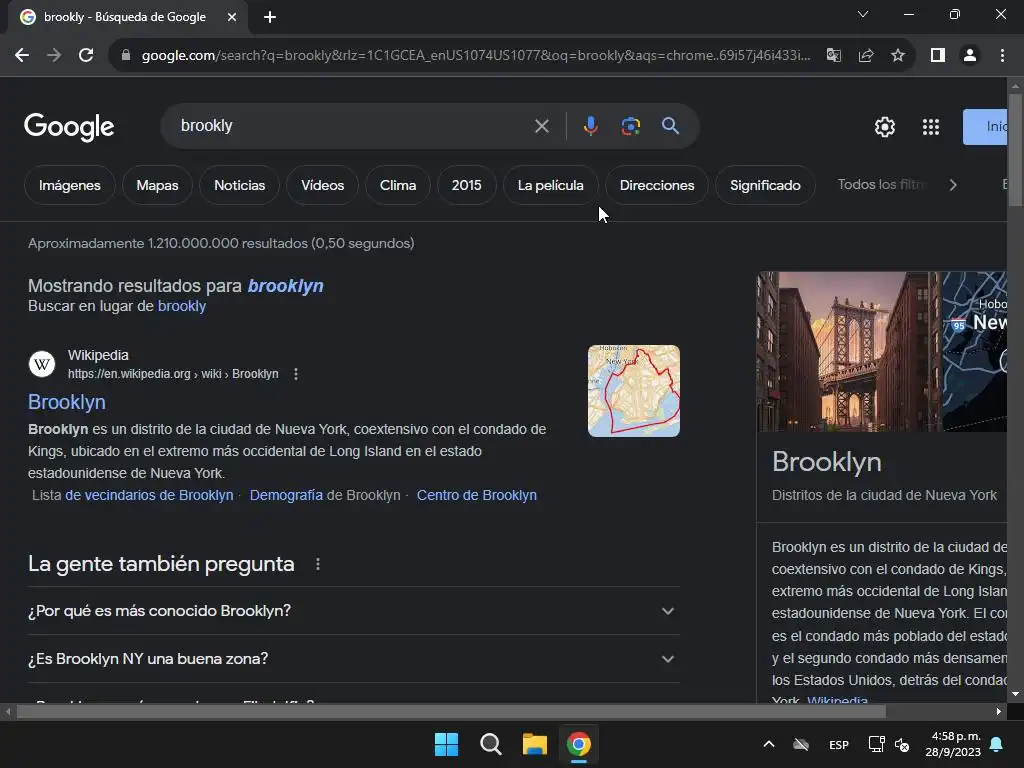Viewport: 1024px width, 768px height.
Task: Open ESP language input switcher
Action: [x=839, y=745]
